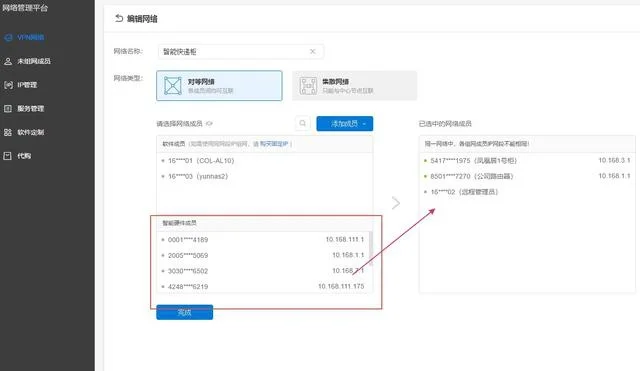This screenshot has width=640, height=371.
Task: Open the VPN网络 sidebar icon
Action: click(8, 38)
